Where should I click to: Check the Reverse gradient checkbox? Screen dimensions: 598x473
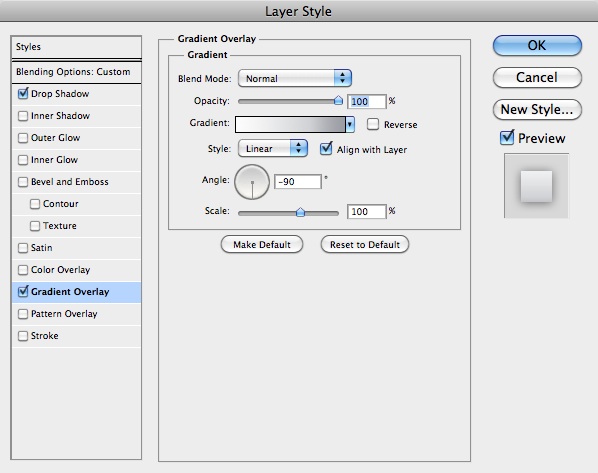[373, 124]
